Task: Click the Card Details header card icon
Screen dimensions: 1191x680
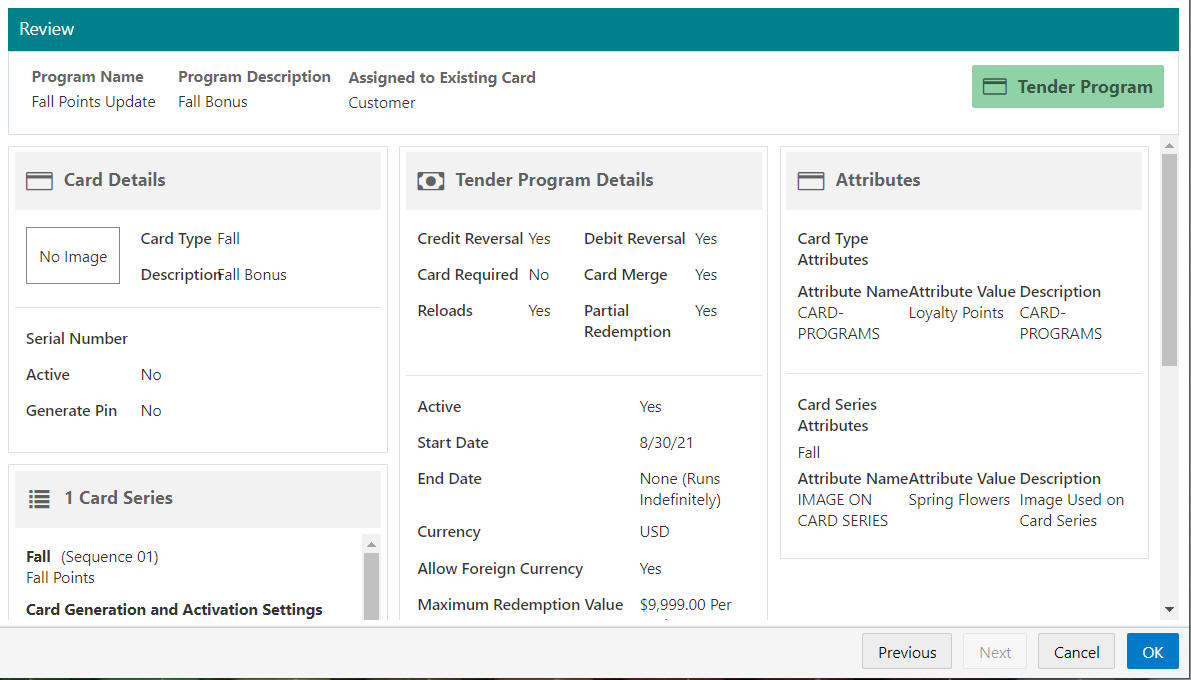Action: tap(39, 181)
